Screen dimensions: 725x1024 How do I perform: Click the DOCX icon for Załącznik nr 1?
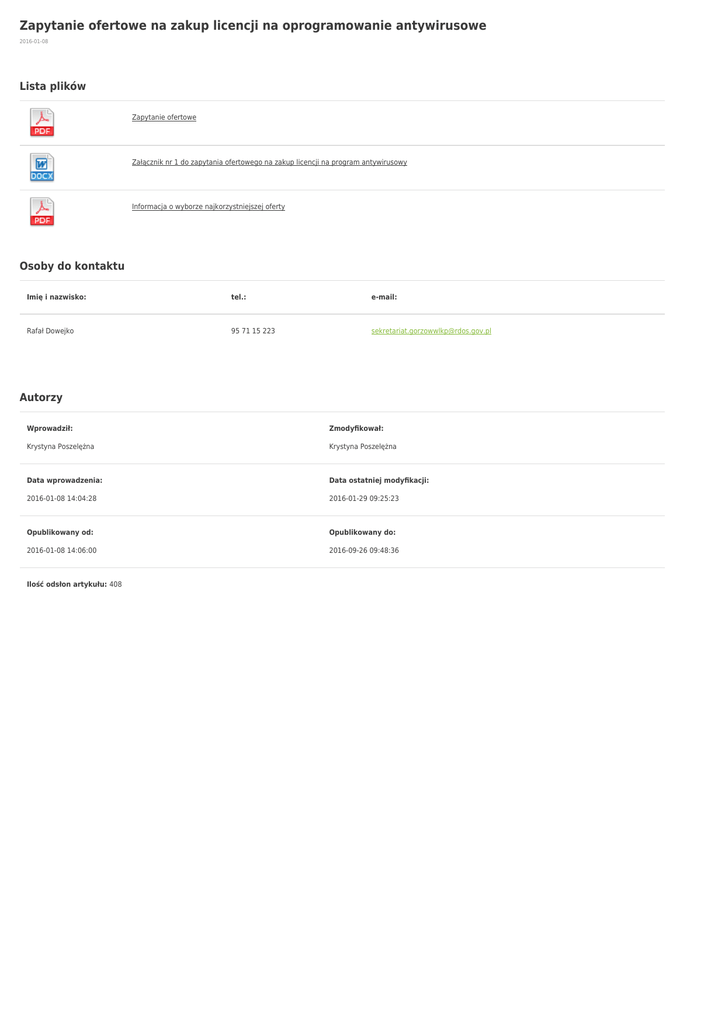42,167
